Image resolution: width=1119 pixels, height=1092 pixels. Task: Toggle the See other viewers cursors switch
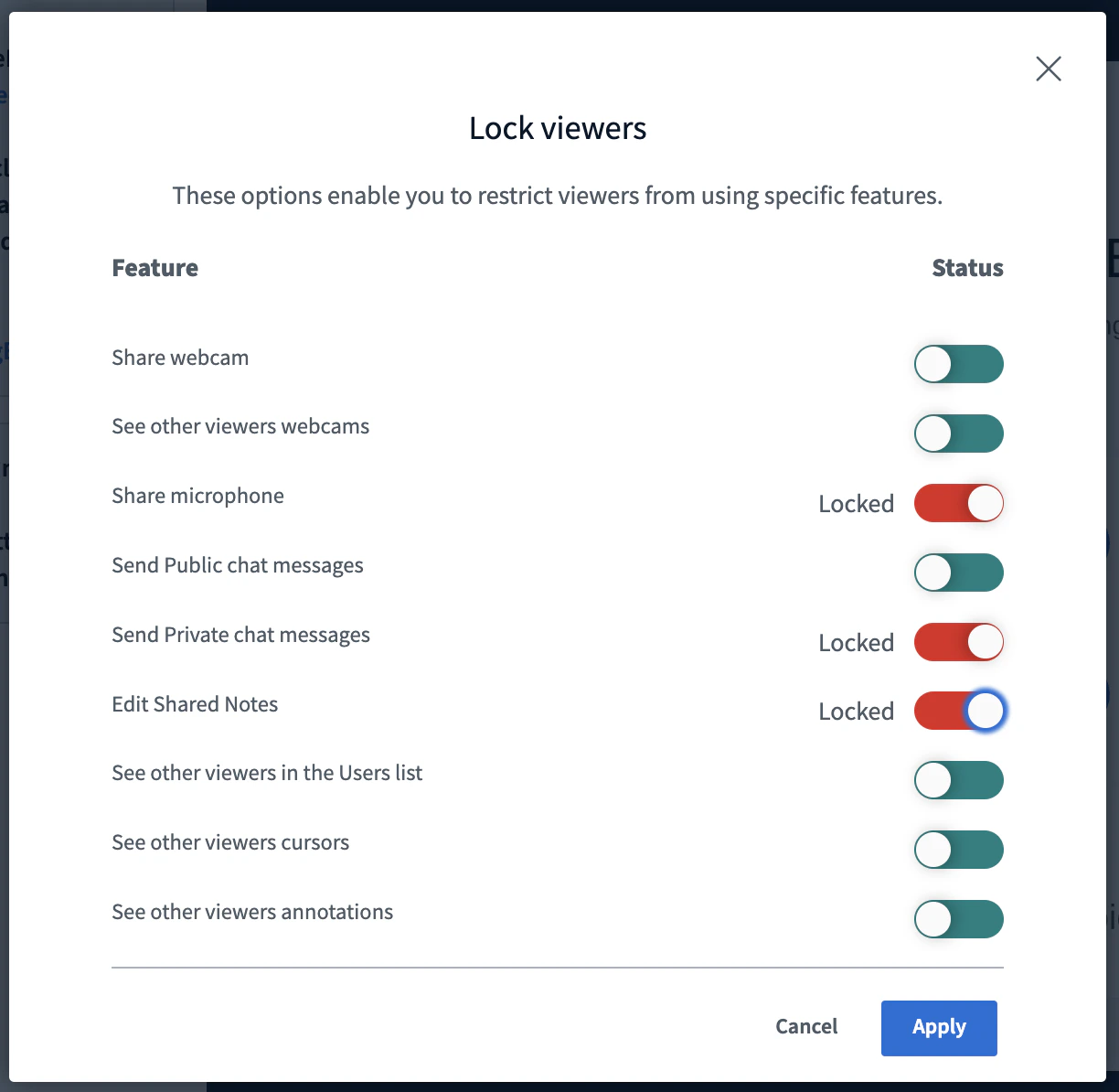(958, 850)
